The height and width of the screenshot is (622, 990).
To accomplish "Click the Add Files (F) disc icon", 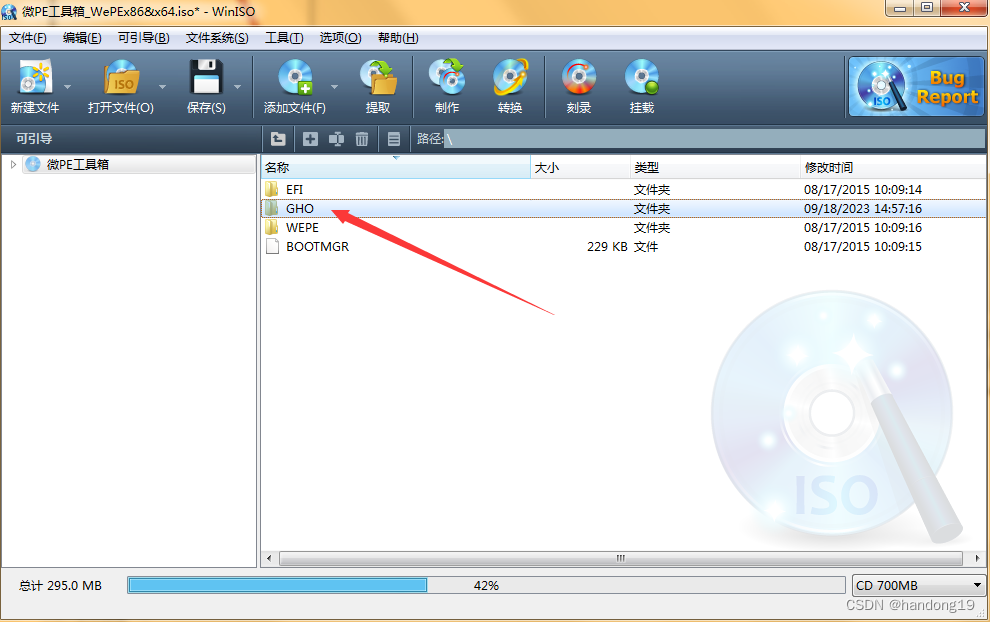I will click(x=295, y=77).
